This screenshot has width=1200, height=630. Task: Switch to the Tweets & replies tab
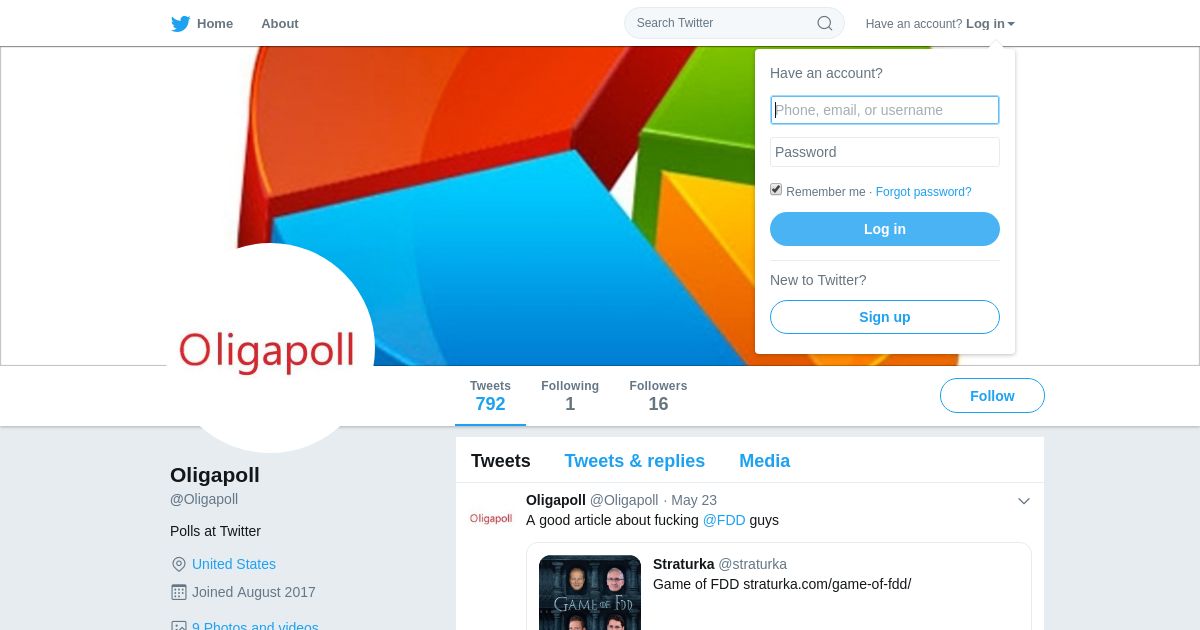[x=634, y=461]
